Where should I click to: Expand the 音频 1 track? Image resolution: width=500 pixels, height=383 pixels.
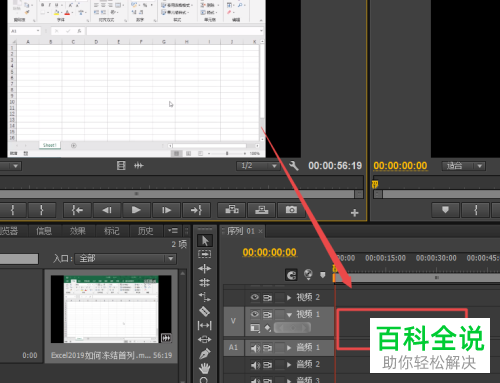pos(289,348)
